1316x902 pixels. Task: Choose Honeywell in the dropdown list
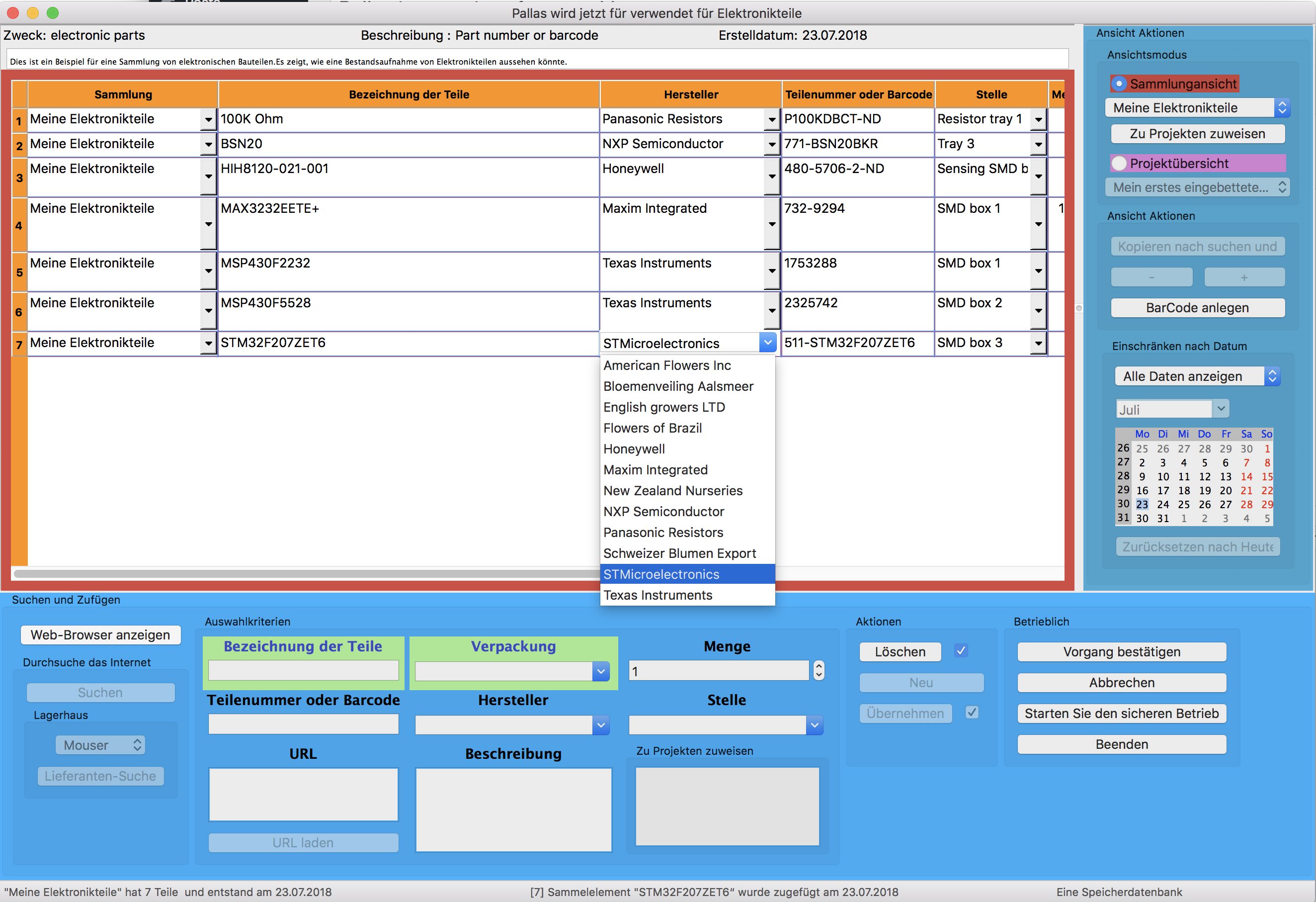687,449
